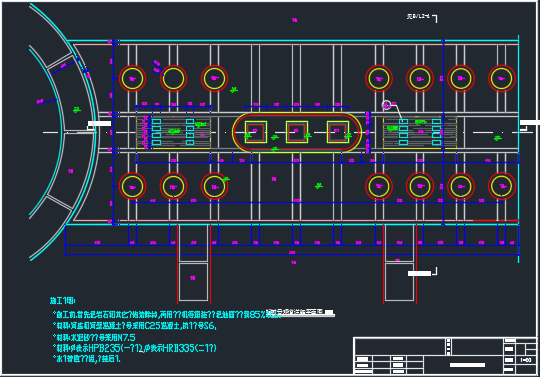Click the note line mentioning C25 concrete
Screen dimensions: 540x377
135,325
